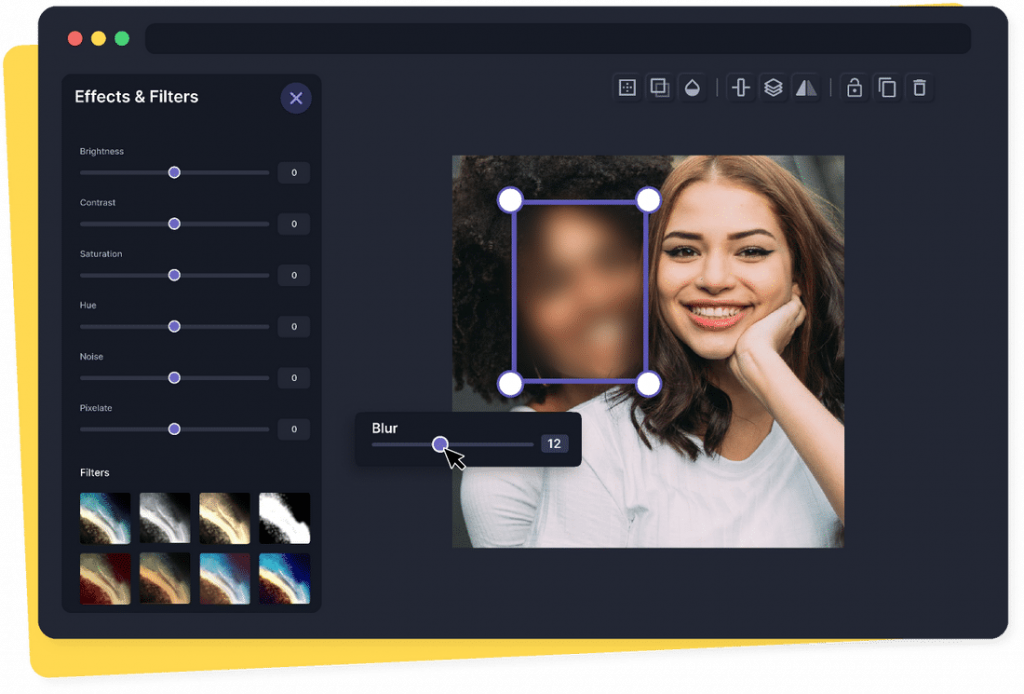This screenshot has width=1024, height=694.
Task: Apply the sepia filter thumbnail
Action: (x=225, y=518)
